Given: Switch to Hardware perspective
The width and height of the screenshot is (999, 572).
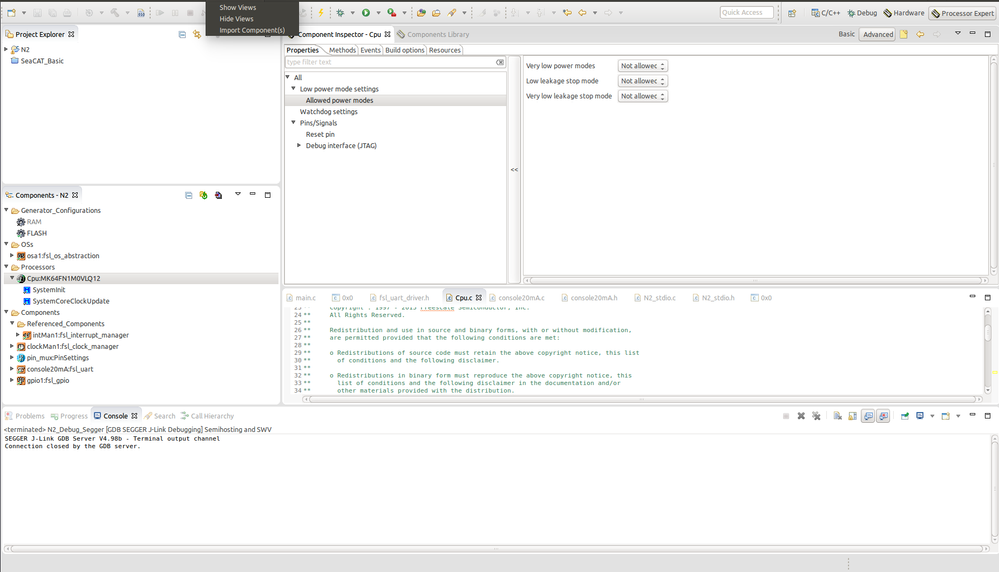Looking at the screenshot, I should (903, 13).
